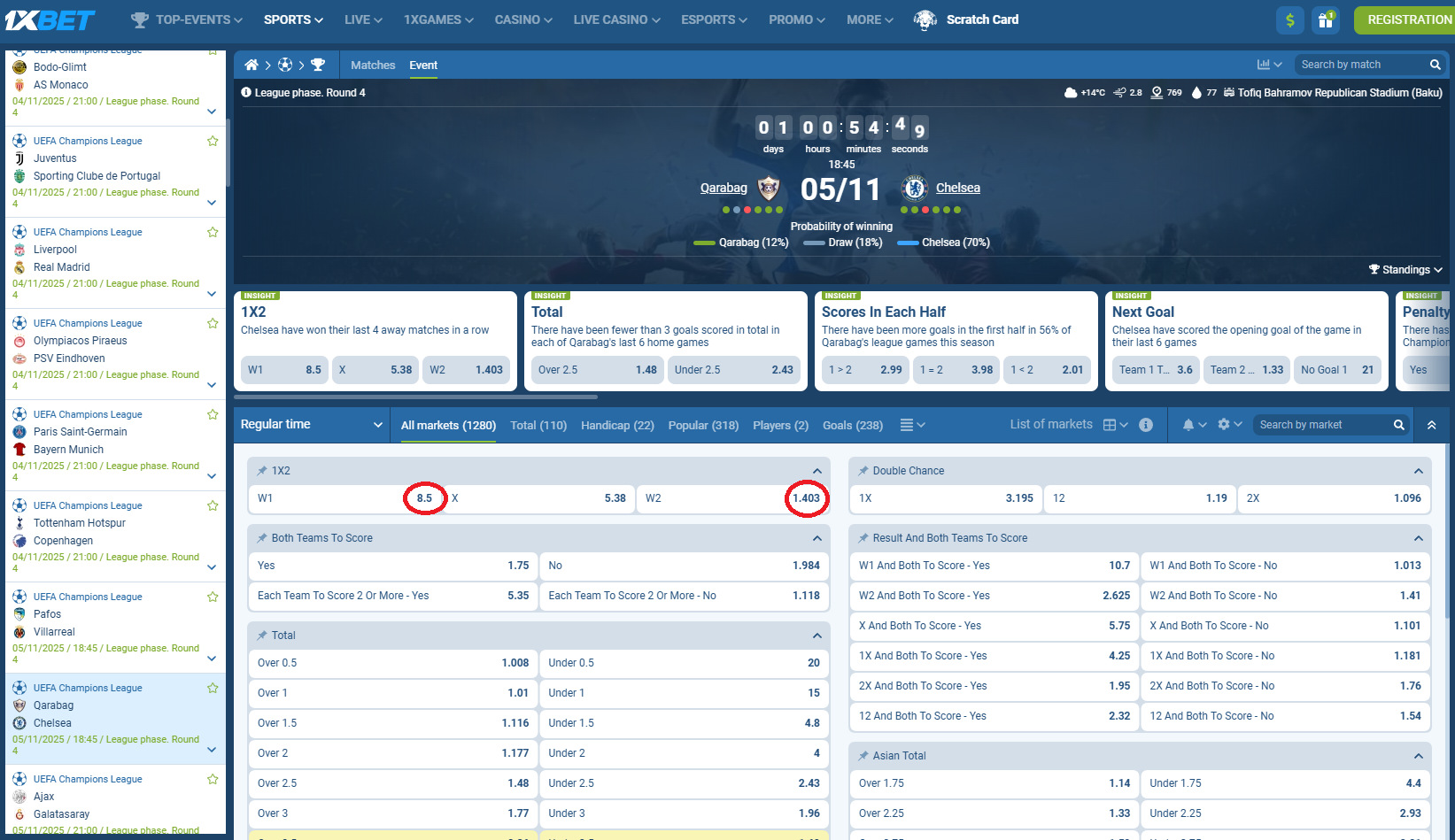Collapse the Double Chance market
The height and width of the screenshot is (840, 1455).
[1418, 471]
